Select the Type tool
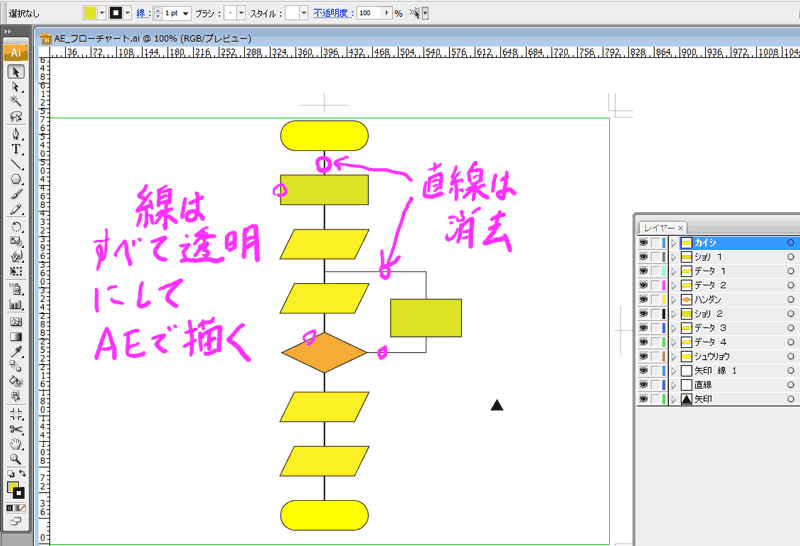800x546 pixels. coord(16,148)
